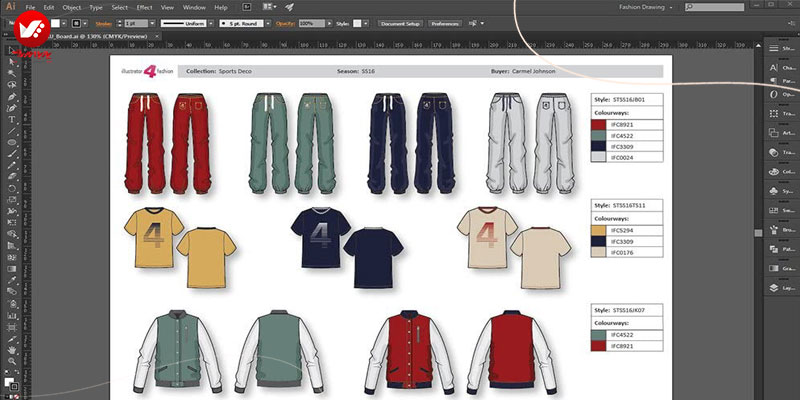Expand the opacity slider arrow
The width and height of the screenshot is (800, 400).
pos(329,23)
